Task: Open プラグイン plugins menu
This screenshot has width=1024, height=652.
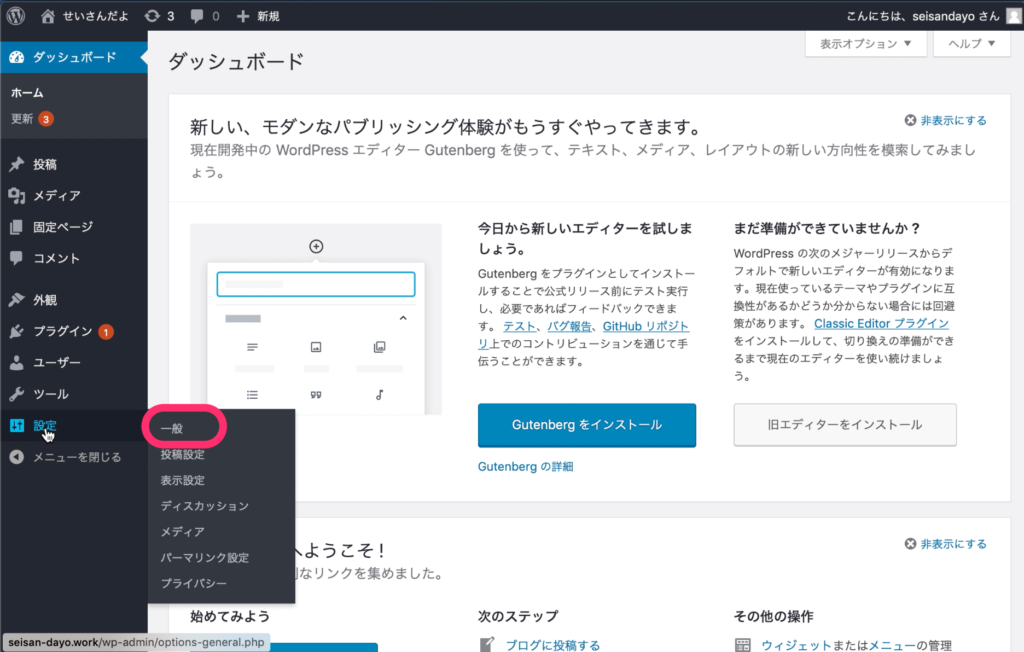Action: [x=62, y=331]
